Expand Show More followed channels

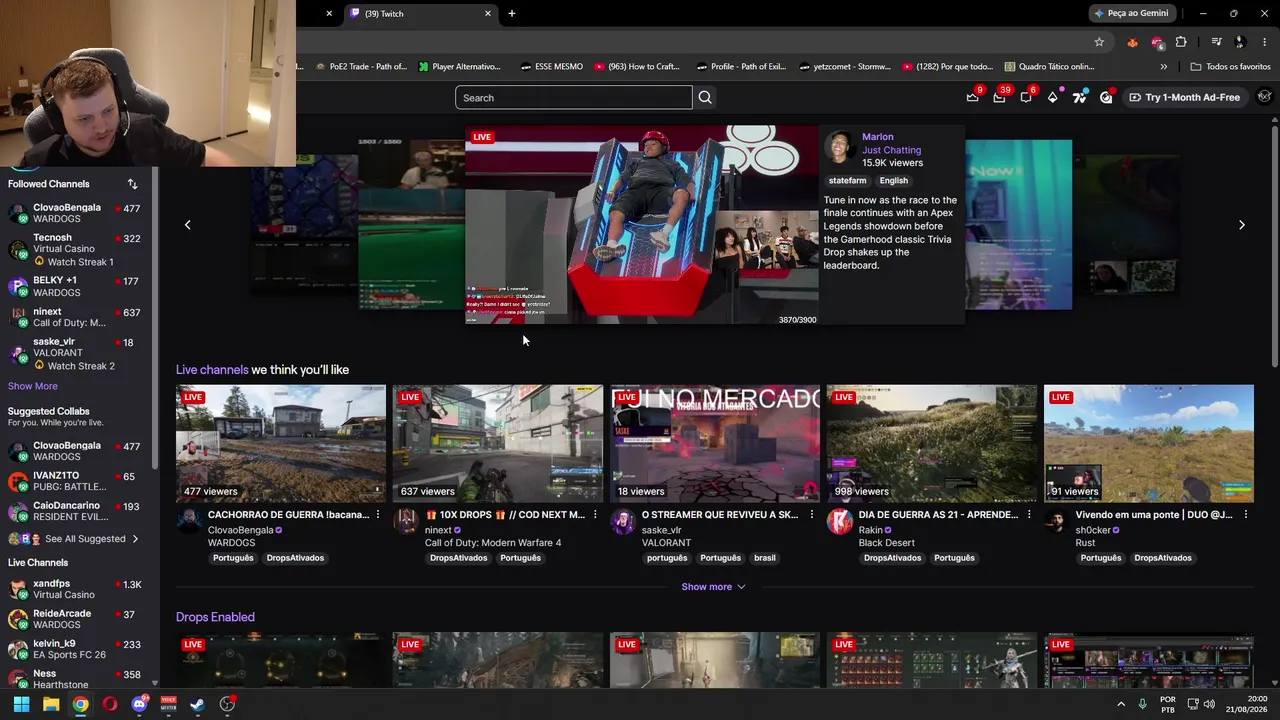[x=33, y=386]
